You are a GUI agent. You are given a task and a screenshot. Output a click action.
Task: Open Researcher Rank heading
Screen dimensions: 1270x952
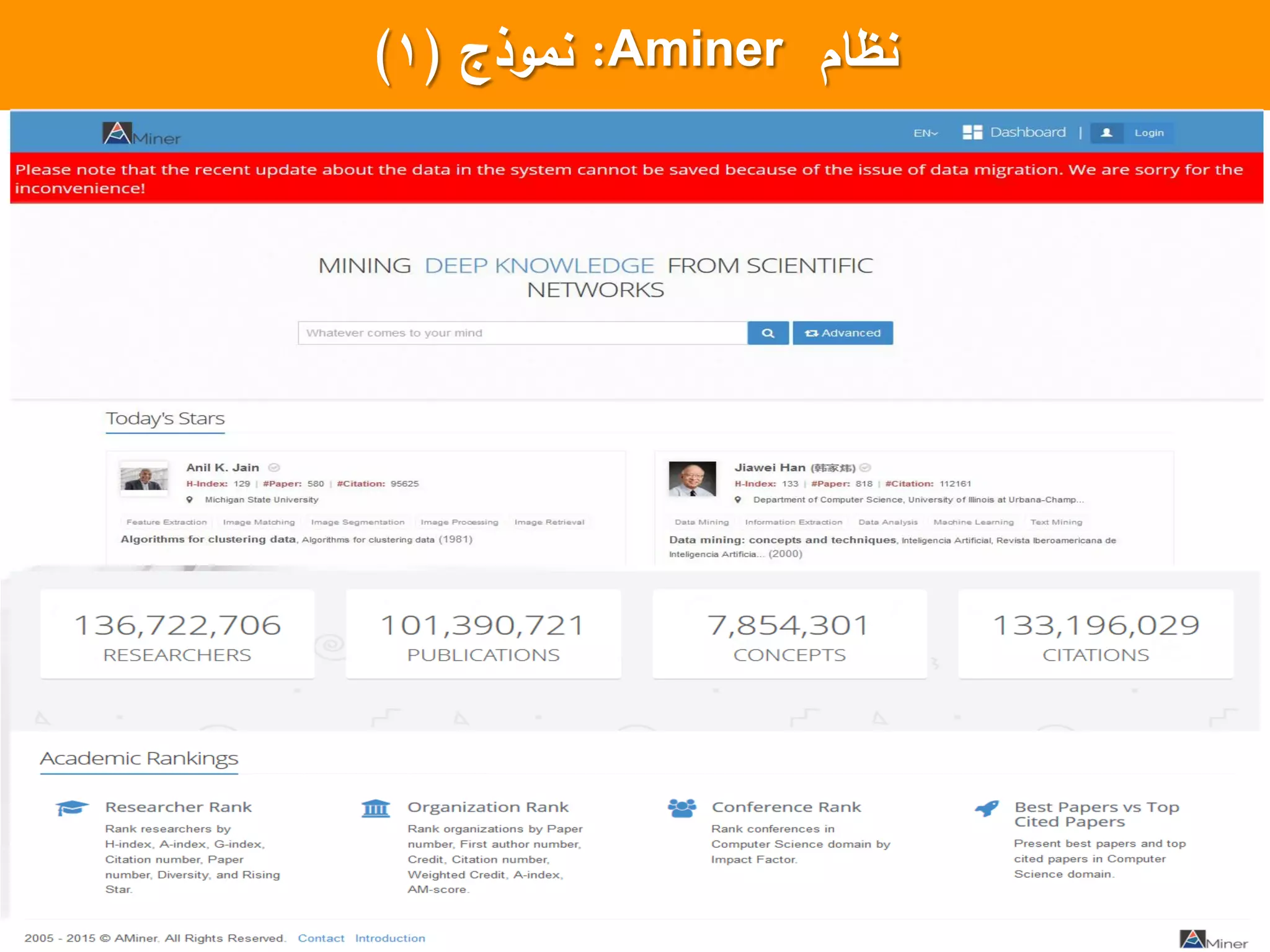(x=179, y=807)
